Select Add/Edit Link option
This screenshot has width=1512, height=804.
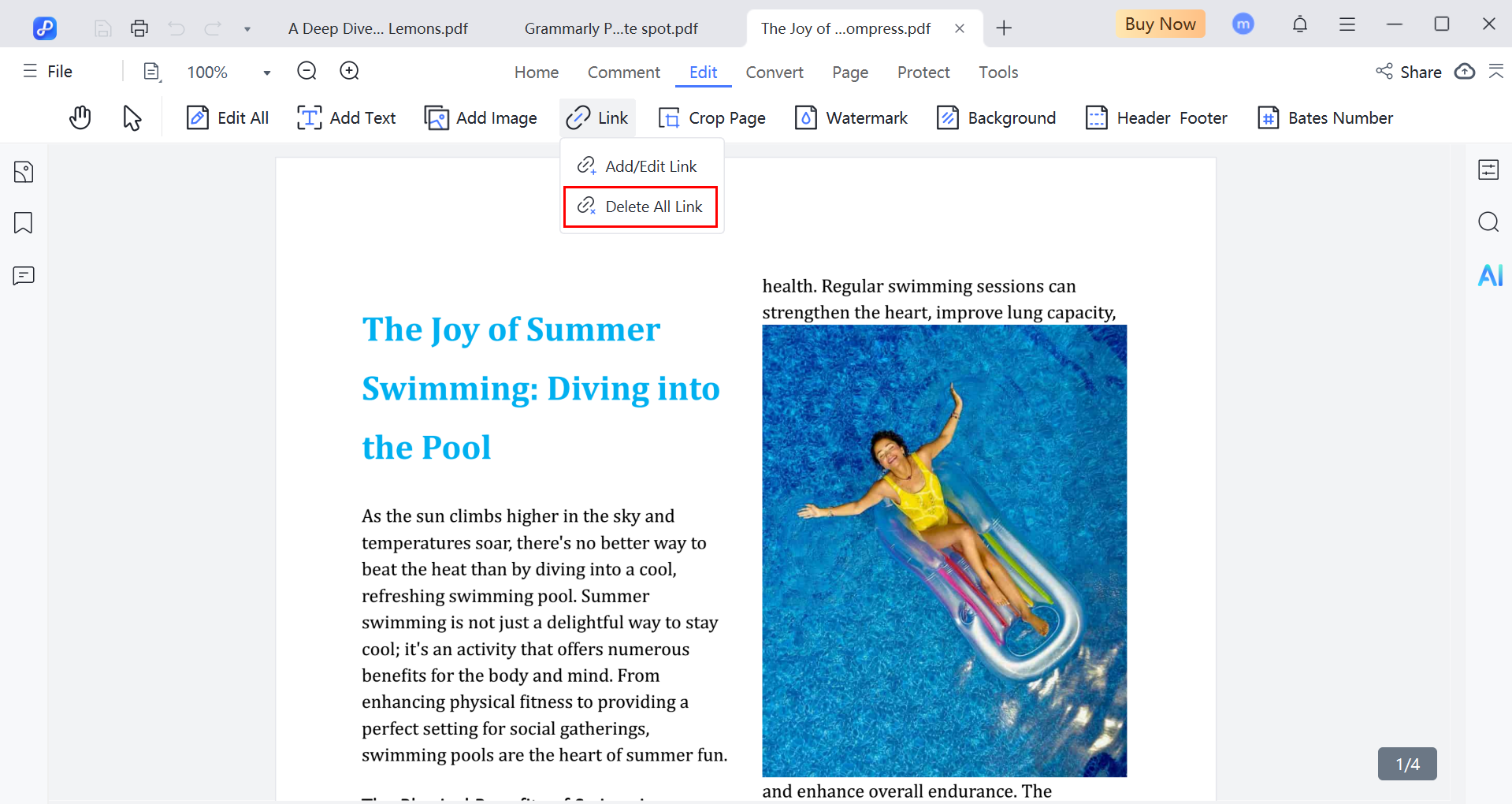point(638,166)
